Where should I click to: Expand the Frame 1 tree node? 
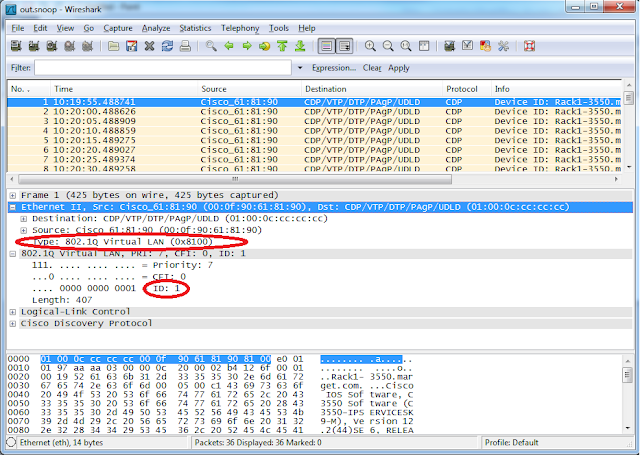point(13,195)
